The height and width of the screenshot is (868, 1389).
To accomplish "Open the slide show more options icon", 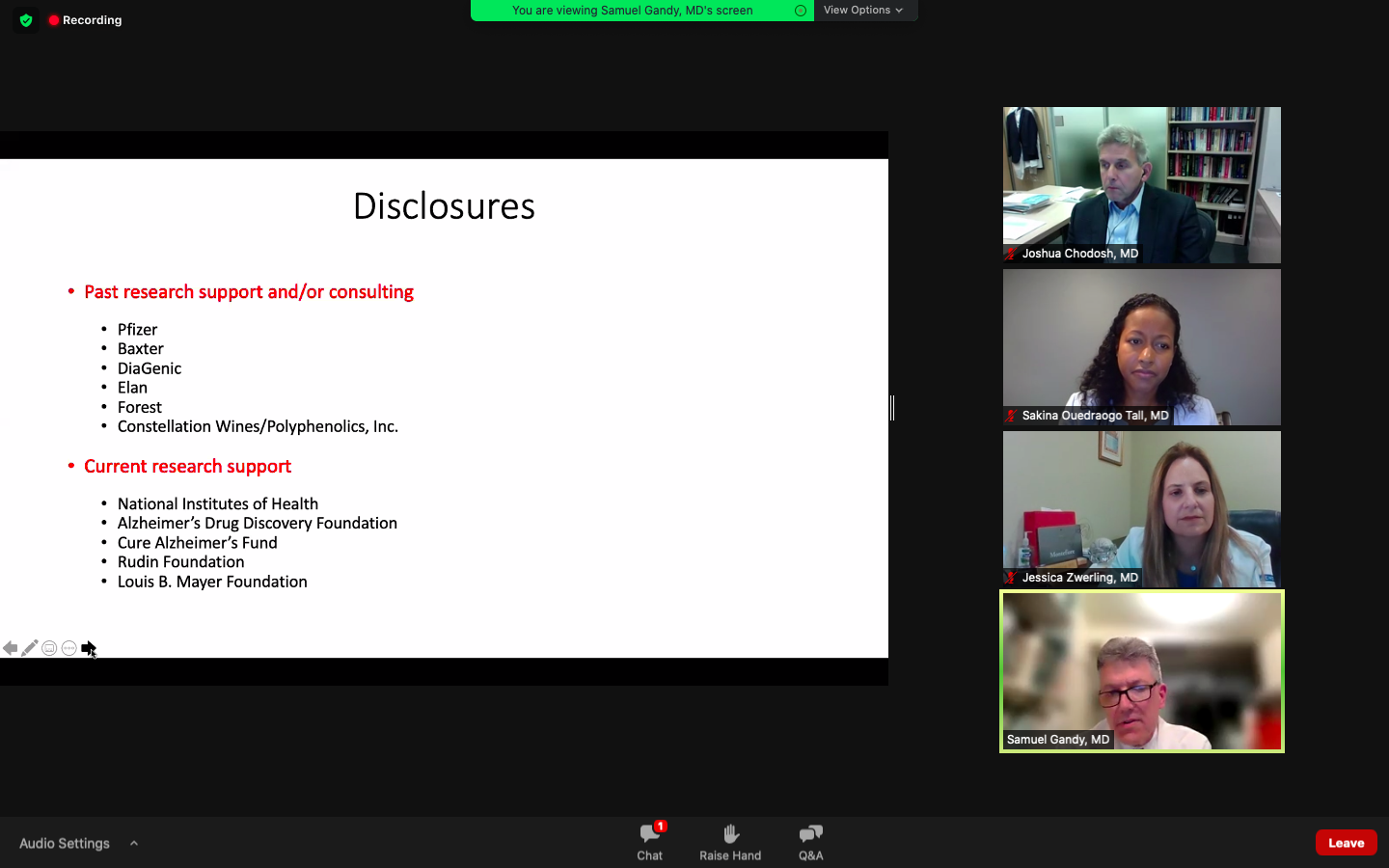I will click(69, 648).
